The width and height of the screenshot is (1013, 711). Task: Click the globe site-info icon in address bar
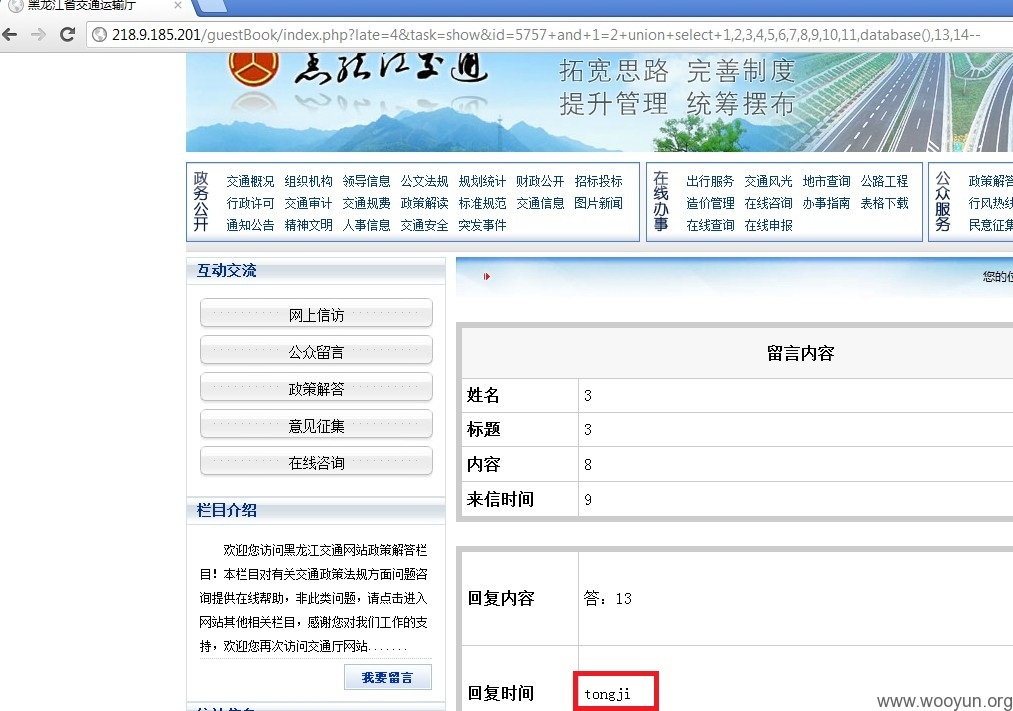tap(99, 35)
